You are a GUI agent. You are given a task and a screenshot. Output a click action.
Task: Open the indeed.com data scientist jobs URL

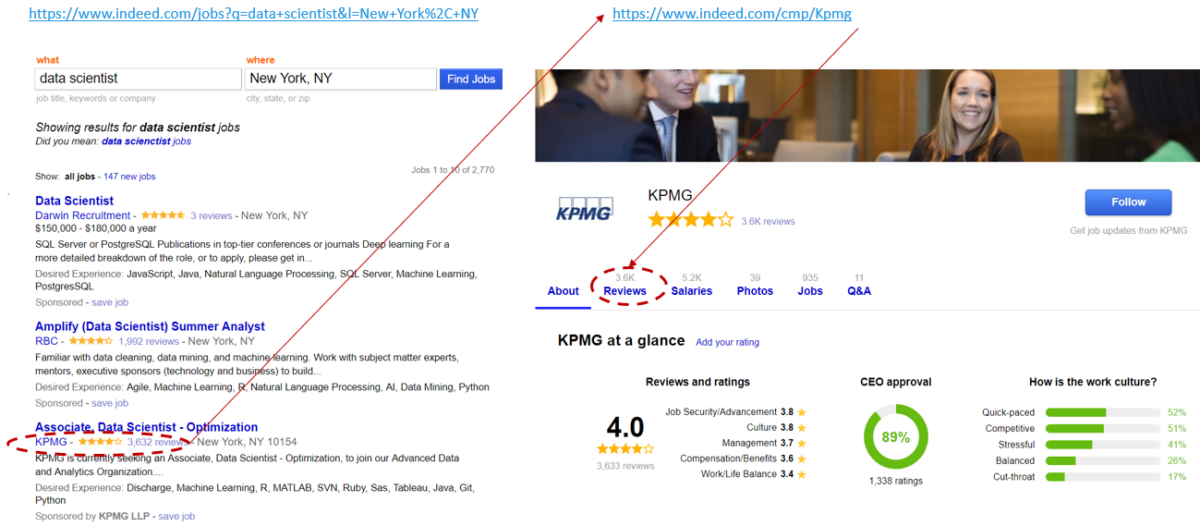(x=253, y=14)
